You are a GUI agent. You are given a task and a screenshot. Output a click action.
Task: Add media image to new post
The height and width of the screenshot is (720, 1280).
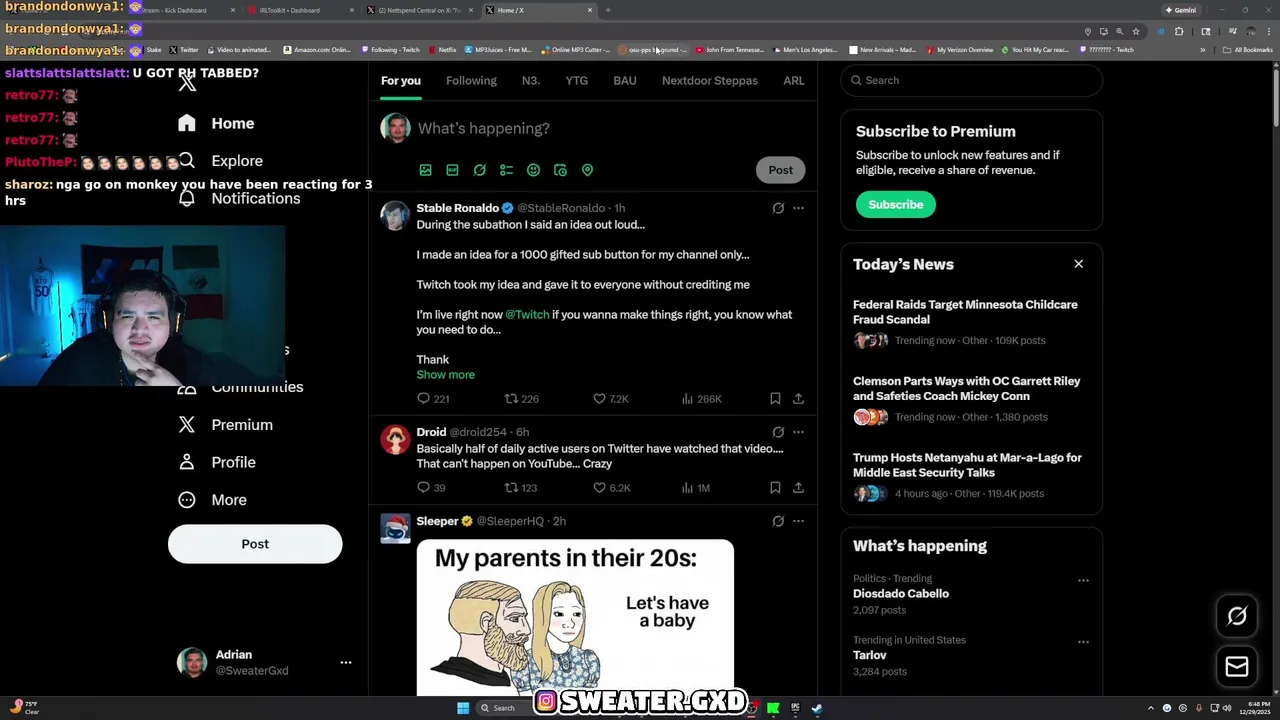pos(425,170)
